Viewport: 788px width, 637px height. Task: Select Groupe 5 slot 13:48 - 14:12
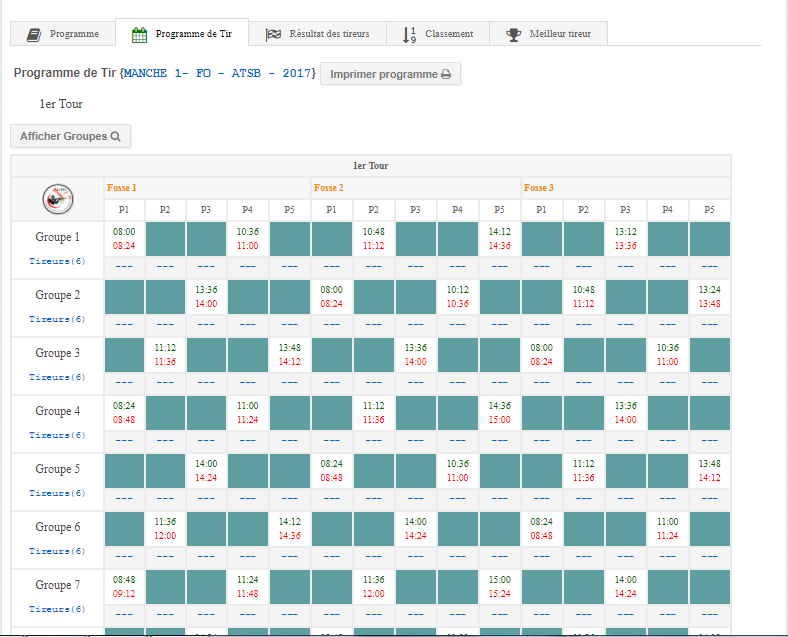[x=710, y=471]
